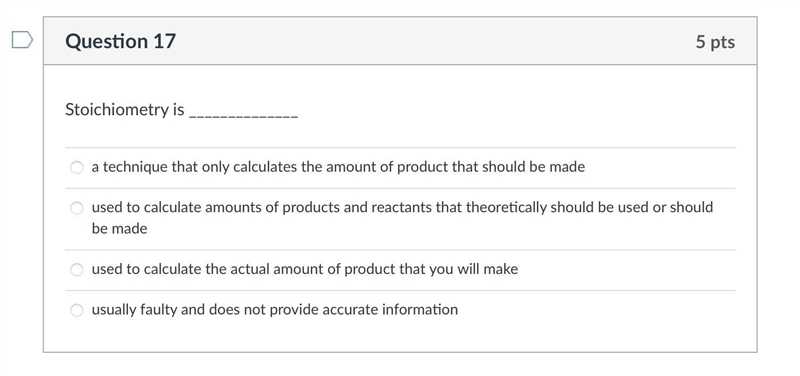Screen dimensions: 800x376
Task: Flag Question 17 using the flag icon
Action: tap(22, 40)
